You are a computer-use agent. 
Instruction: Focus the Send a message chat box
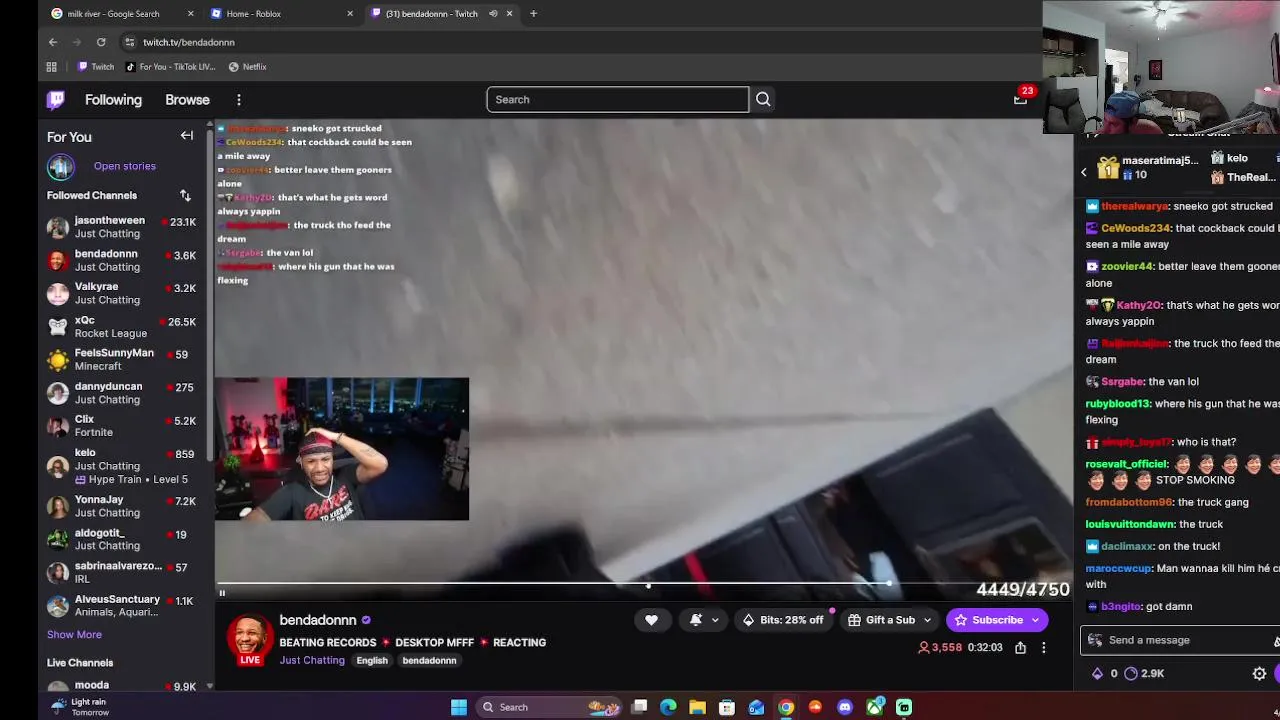[x=1180, y=640]
